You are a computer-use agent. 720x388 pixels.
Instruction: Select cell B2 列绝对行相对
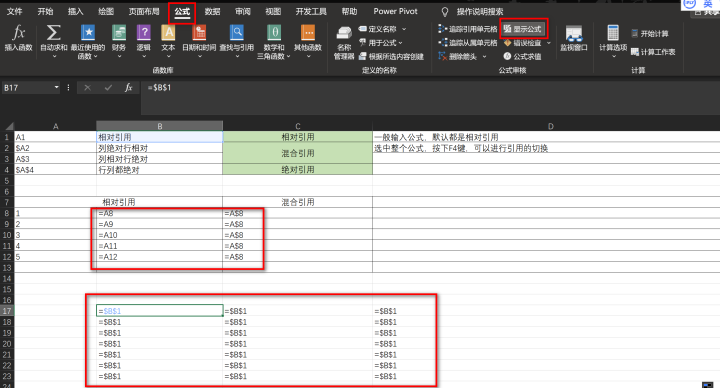(159, 148)
